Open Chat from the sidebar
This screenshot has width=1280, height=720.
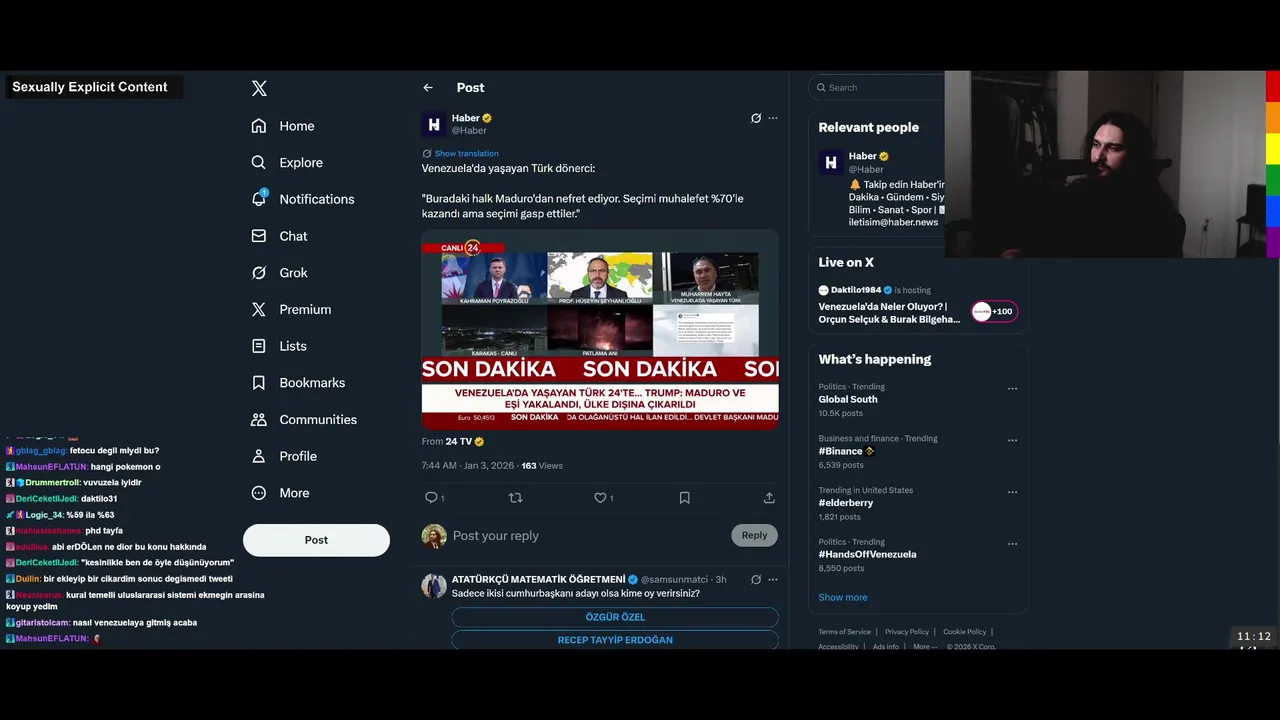click(279, 236)
